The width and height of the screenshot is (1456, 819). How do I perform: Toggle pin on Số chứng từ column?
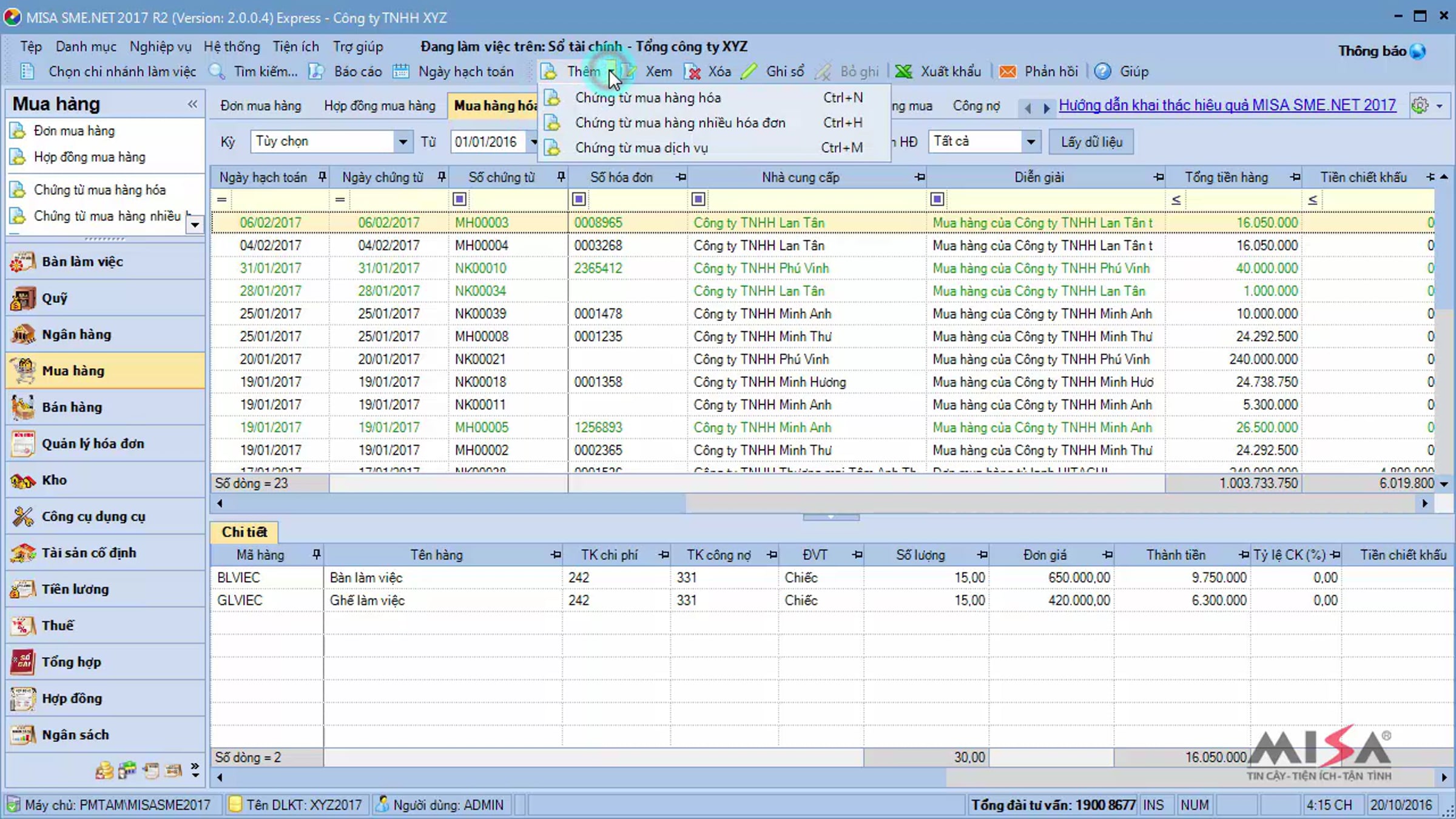[561, 177]
